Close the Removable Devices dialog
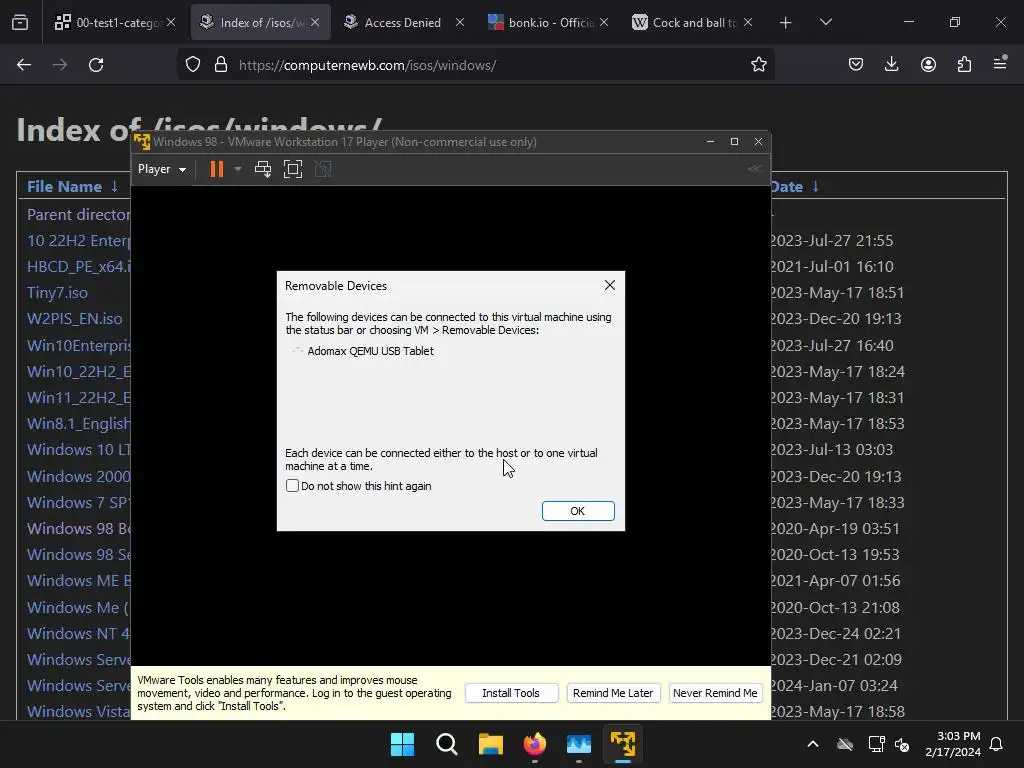This screenshot has height=768, width=1024. click(609, 285)
